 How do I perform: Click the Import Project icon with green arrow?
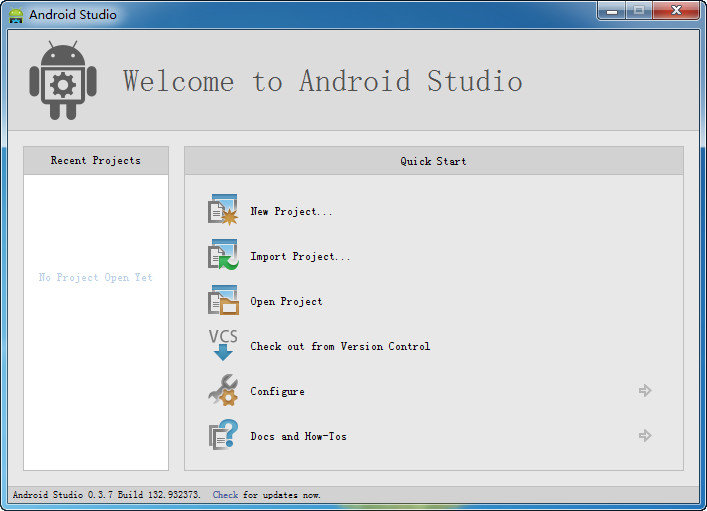222,256
